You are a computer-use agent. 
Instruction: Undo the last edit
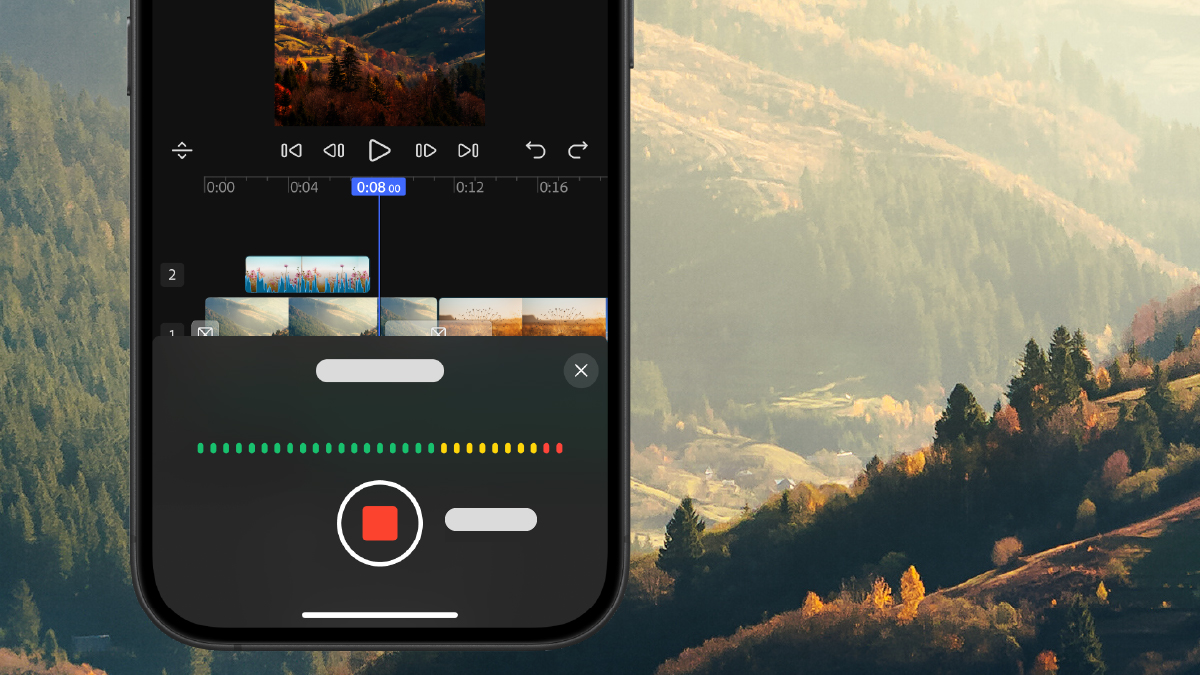pyautogui.click(x=536, y=151)
